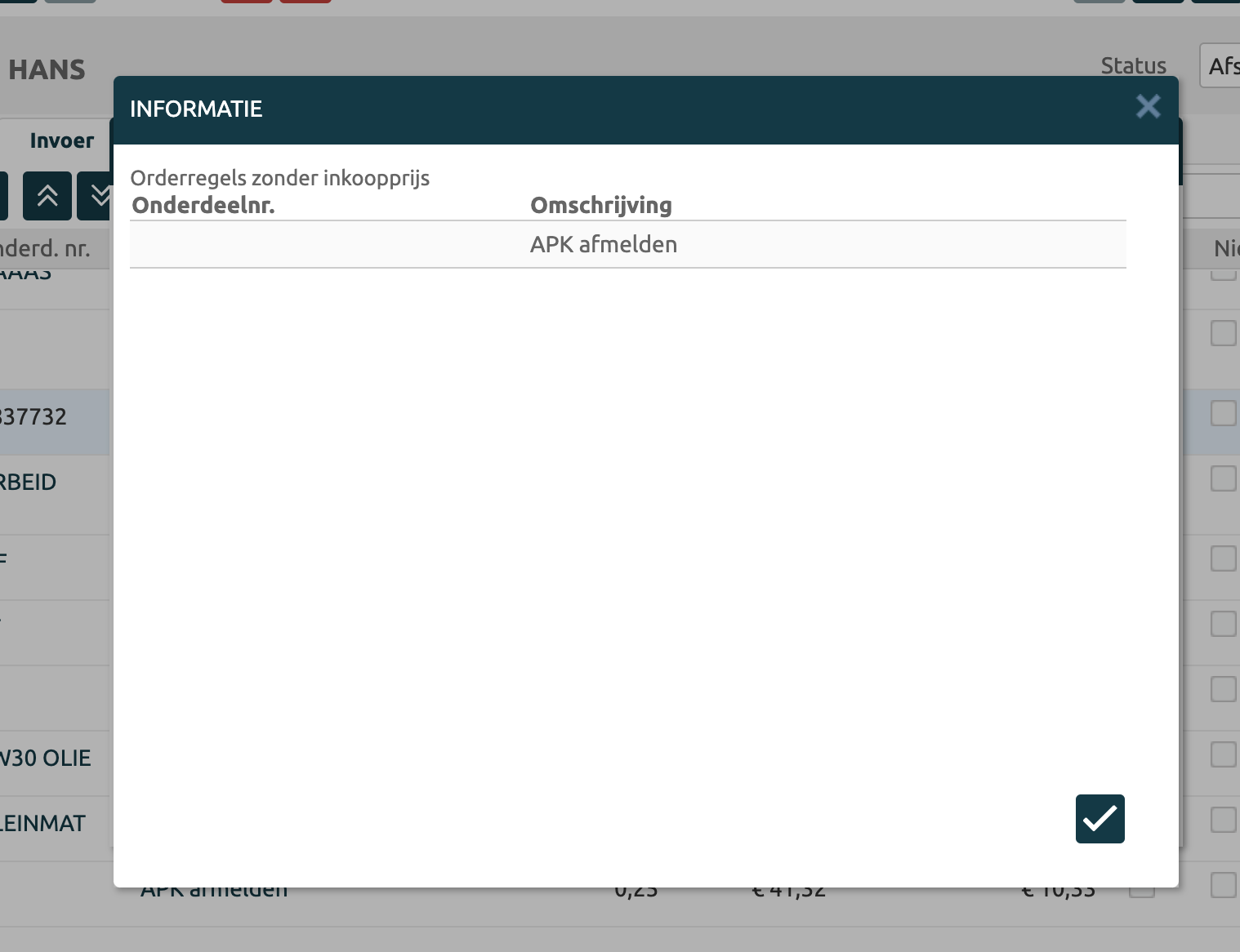Select the 5W30 OLIE order line
Image resolution: width=1240 pixels, height=952 pixels.
click(x=45, y=758)
